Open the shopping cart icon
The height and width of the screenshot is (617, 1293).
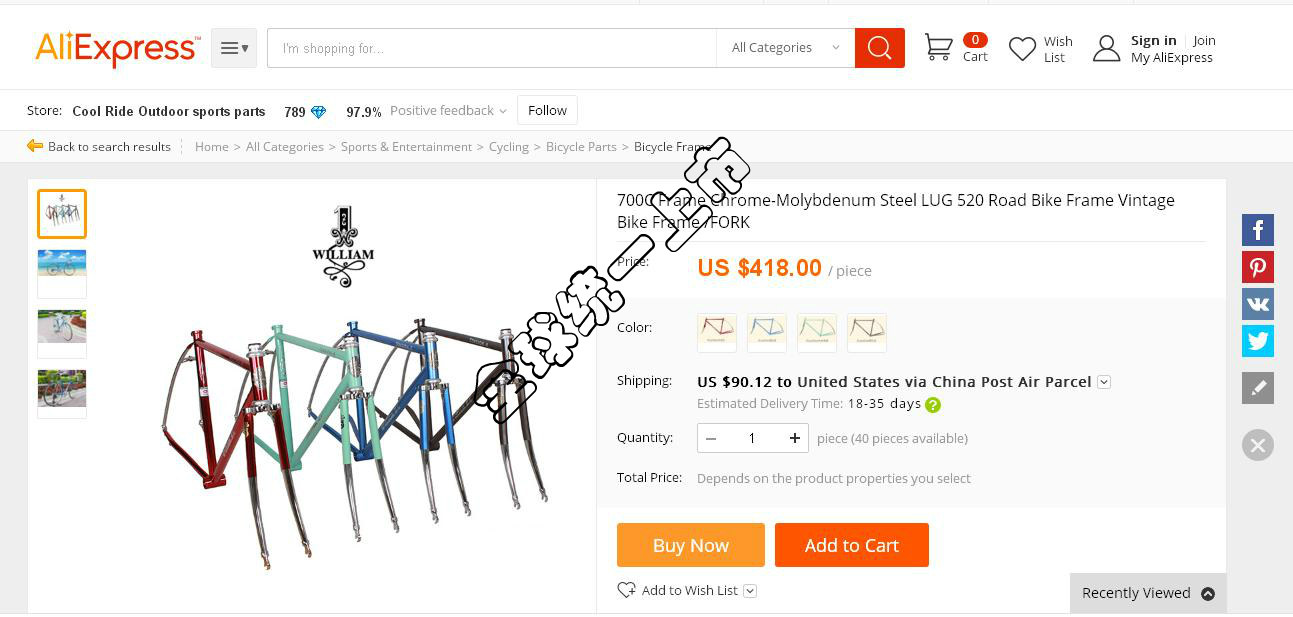tap(938, 48)
